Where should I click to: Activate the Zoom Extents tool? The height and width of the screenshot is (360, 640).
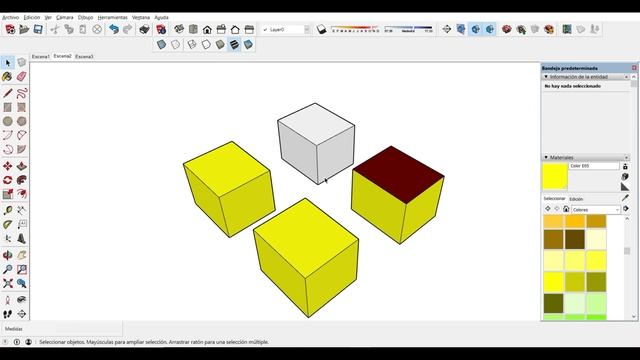(8, 283)
